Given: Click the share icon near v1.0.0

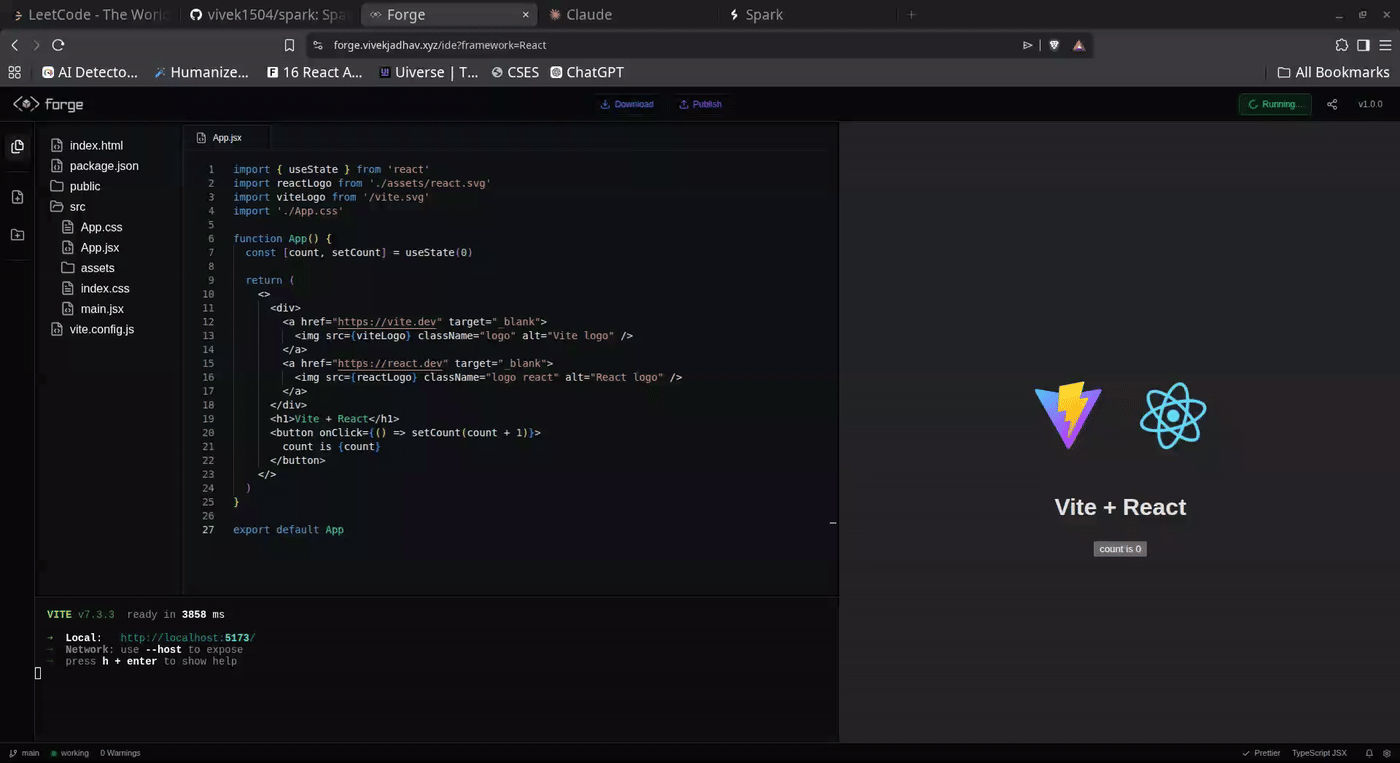Looking at the screenshot, I should [x=1332, y=104].
